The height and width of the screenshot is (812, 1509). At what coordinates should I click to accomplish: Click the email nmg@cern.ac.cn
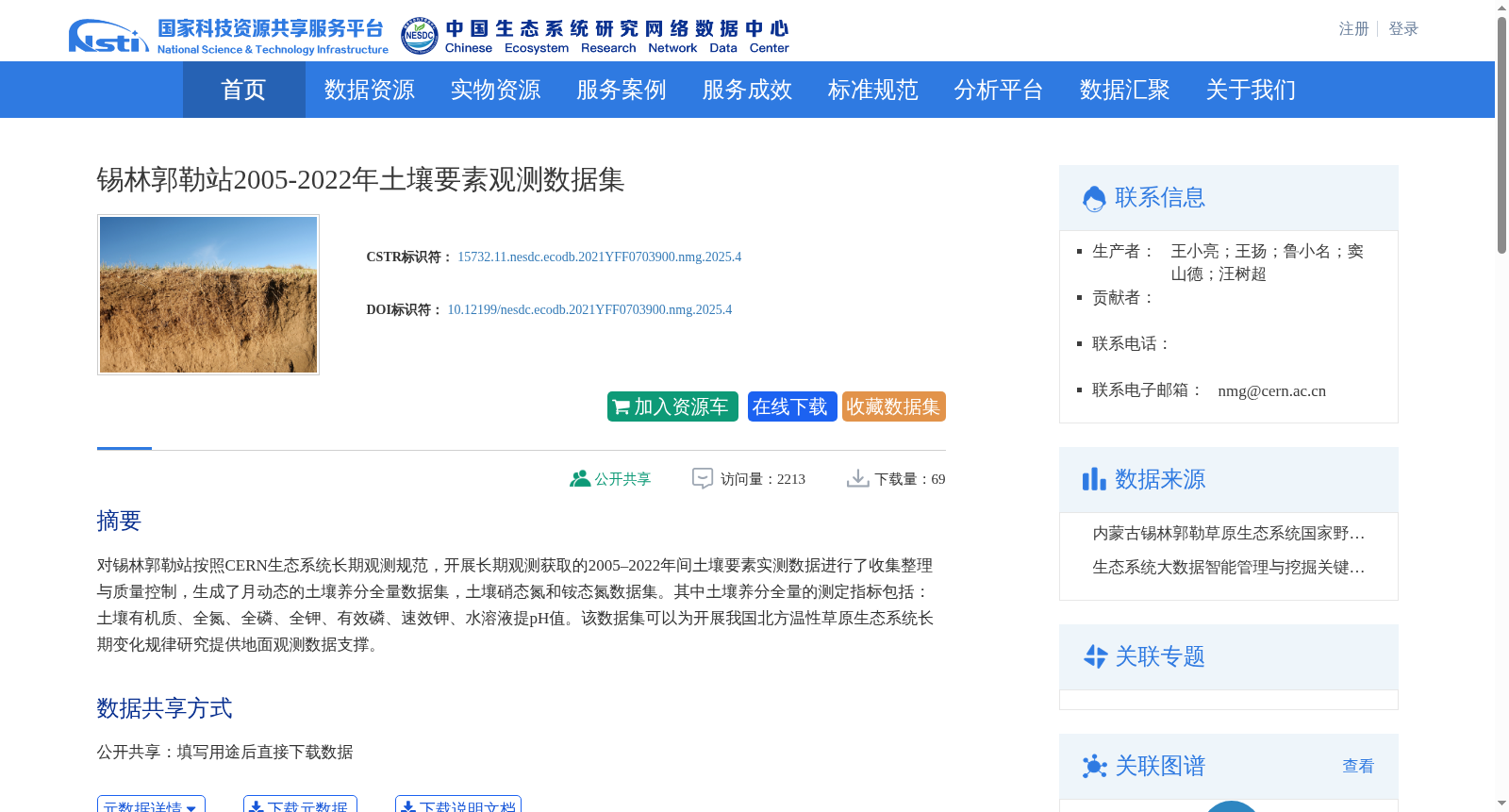click(1271, 391)
